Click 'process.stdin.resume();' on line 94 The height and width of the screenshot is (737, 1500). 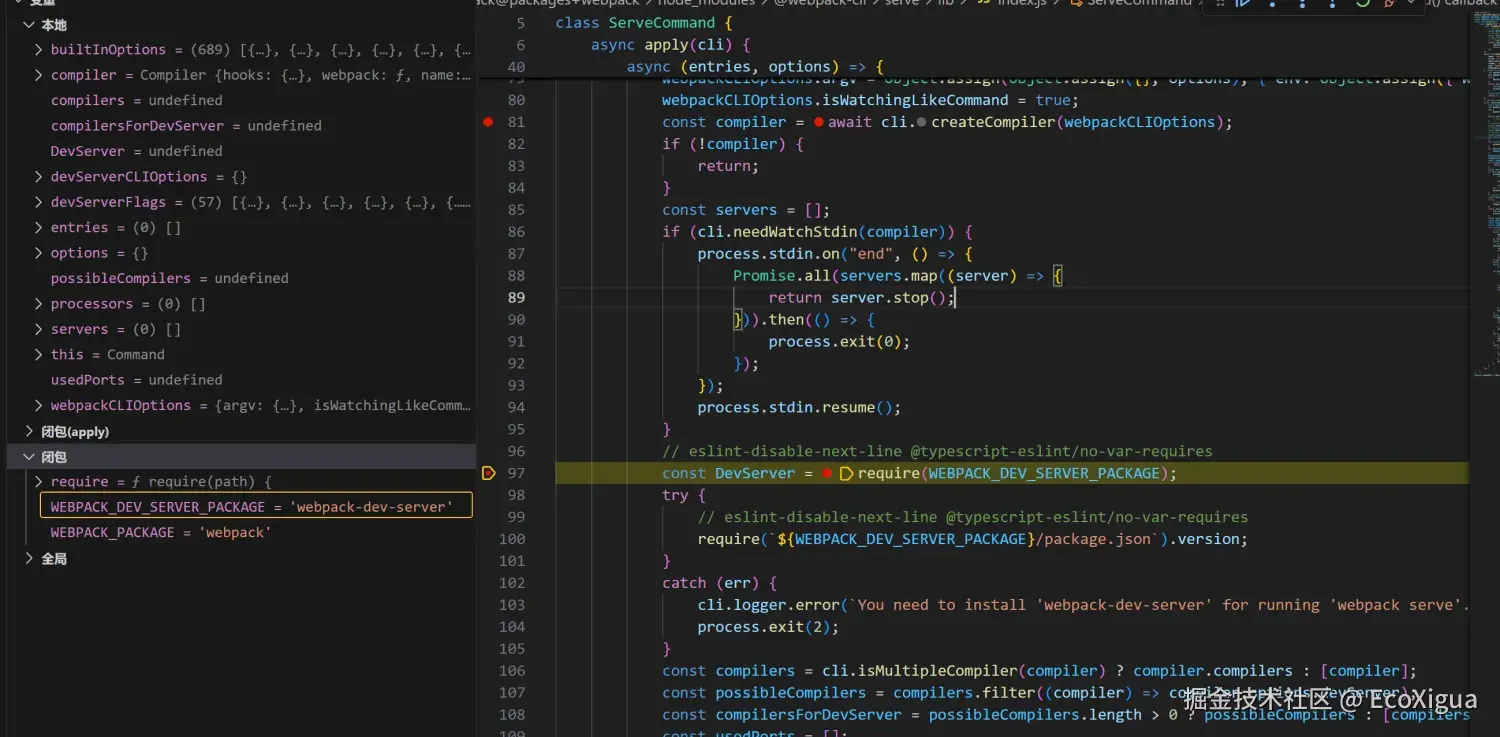click(x=799, y=408)
